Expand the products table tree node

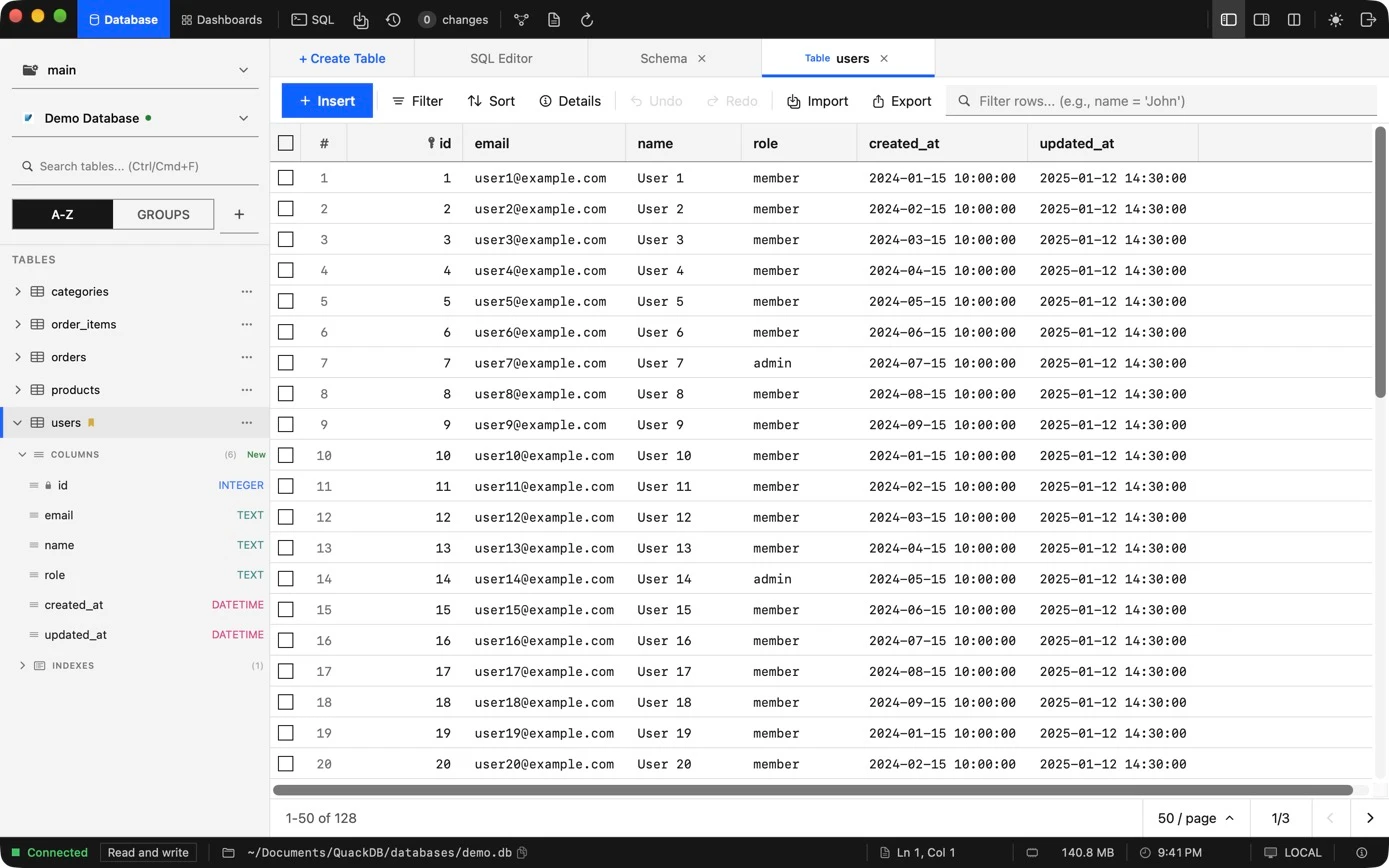click(17, 390)
